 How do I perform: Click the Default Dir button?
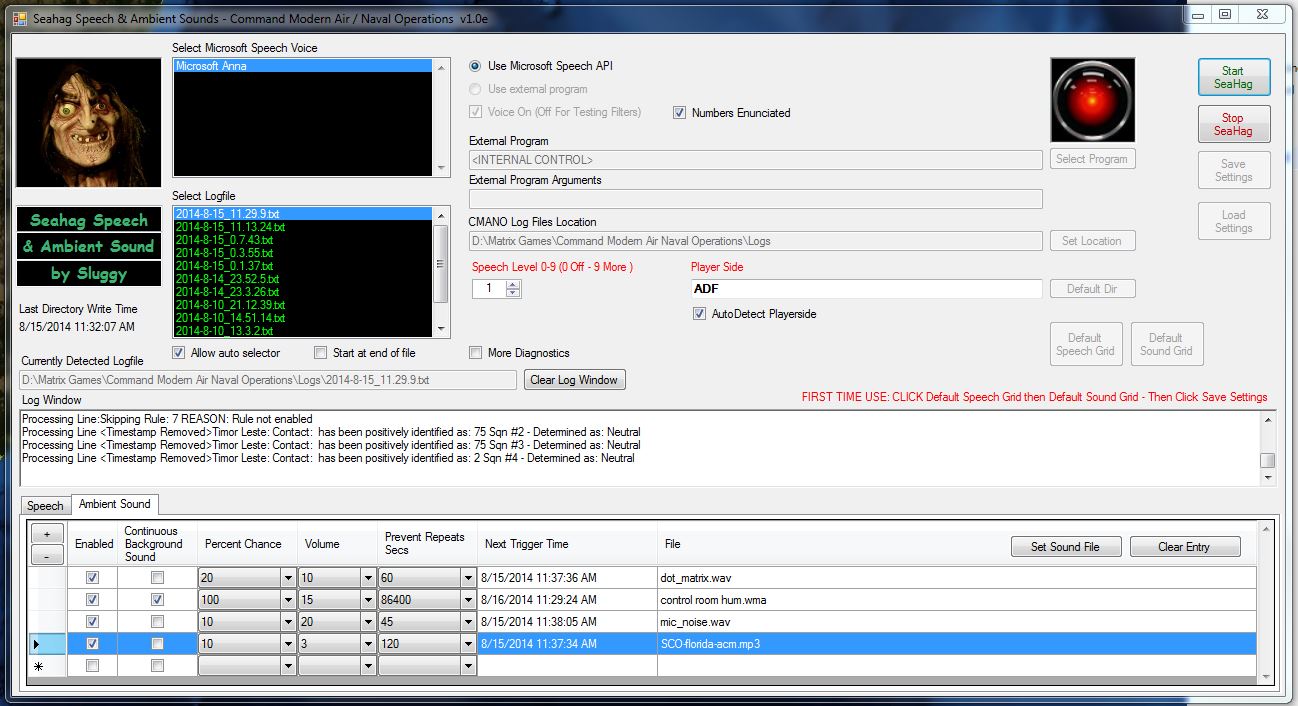1092,289
